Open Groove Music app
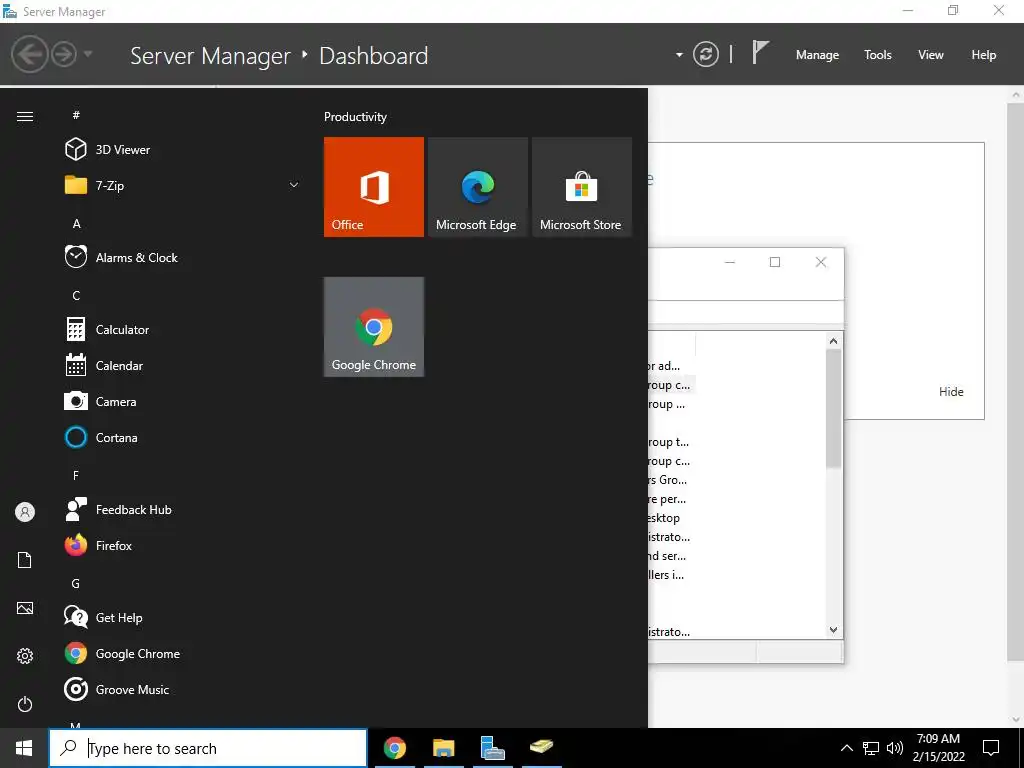 coord(182,689)
